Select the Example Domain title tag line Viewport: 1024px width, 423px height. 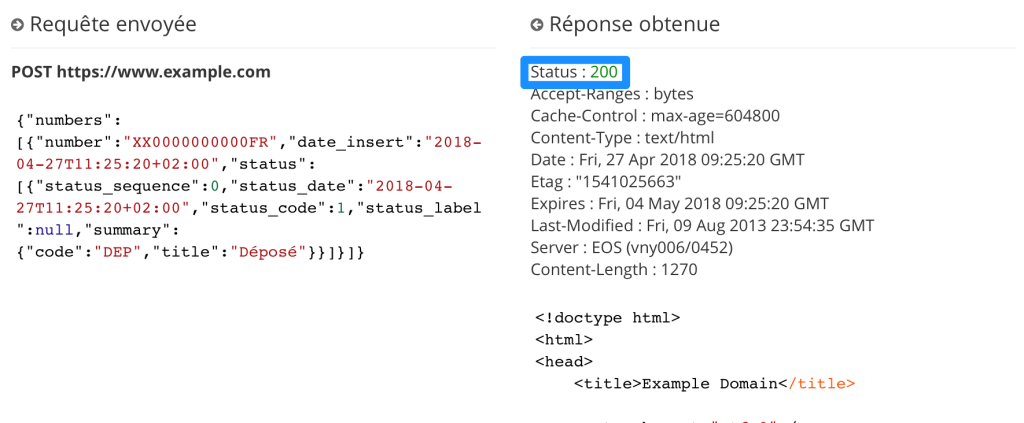pyautogui.click(x=714, y=383)
